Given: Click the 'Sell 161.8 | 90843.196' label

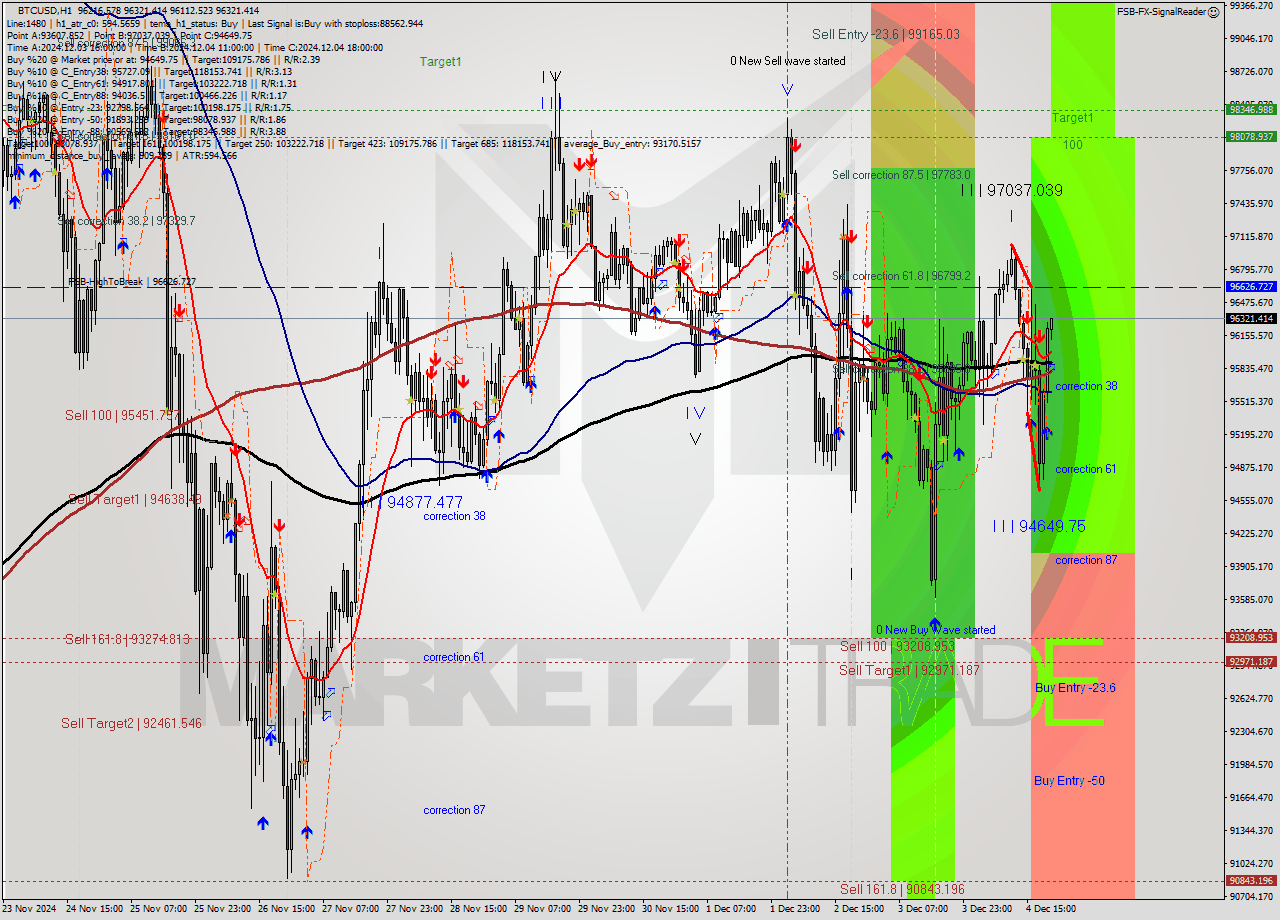Looking at the screenshot, I should (x=902, y=889).
